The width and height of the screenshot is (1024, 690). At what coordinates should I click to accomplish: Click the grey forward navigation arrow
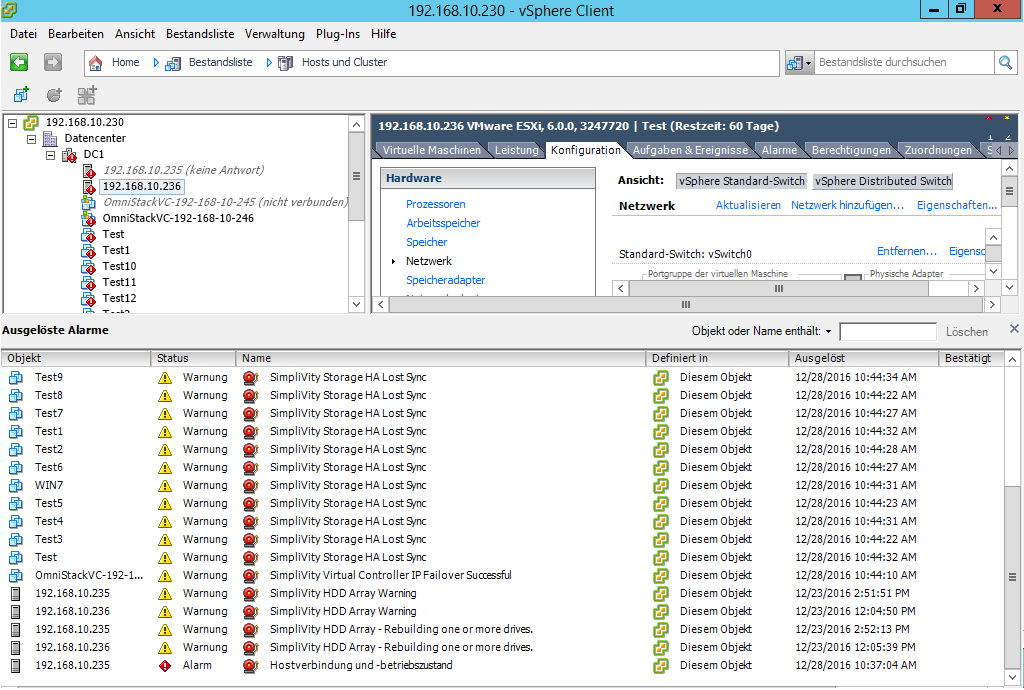pos(53,62)
